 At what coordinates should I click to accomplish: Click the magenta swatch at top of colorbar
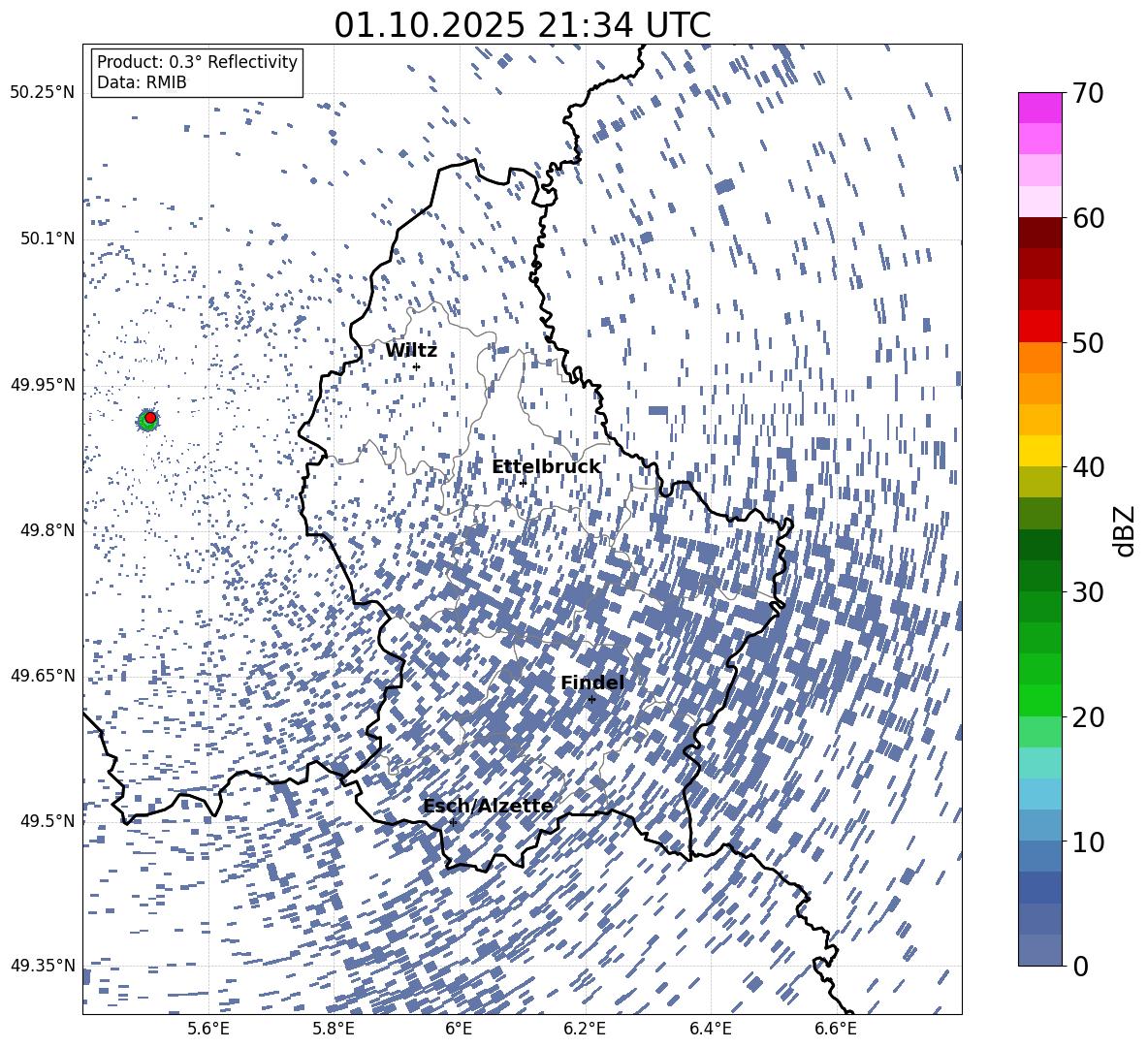(1040, 108)
